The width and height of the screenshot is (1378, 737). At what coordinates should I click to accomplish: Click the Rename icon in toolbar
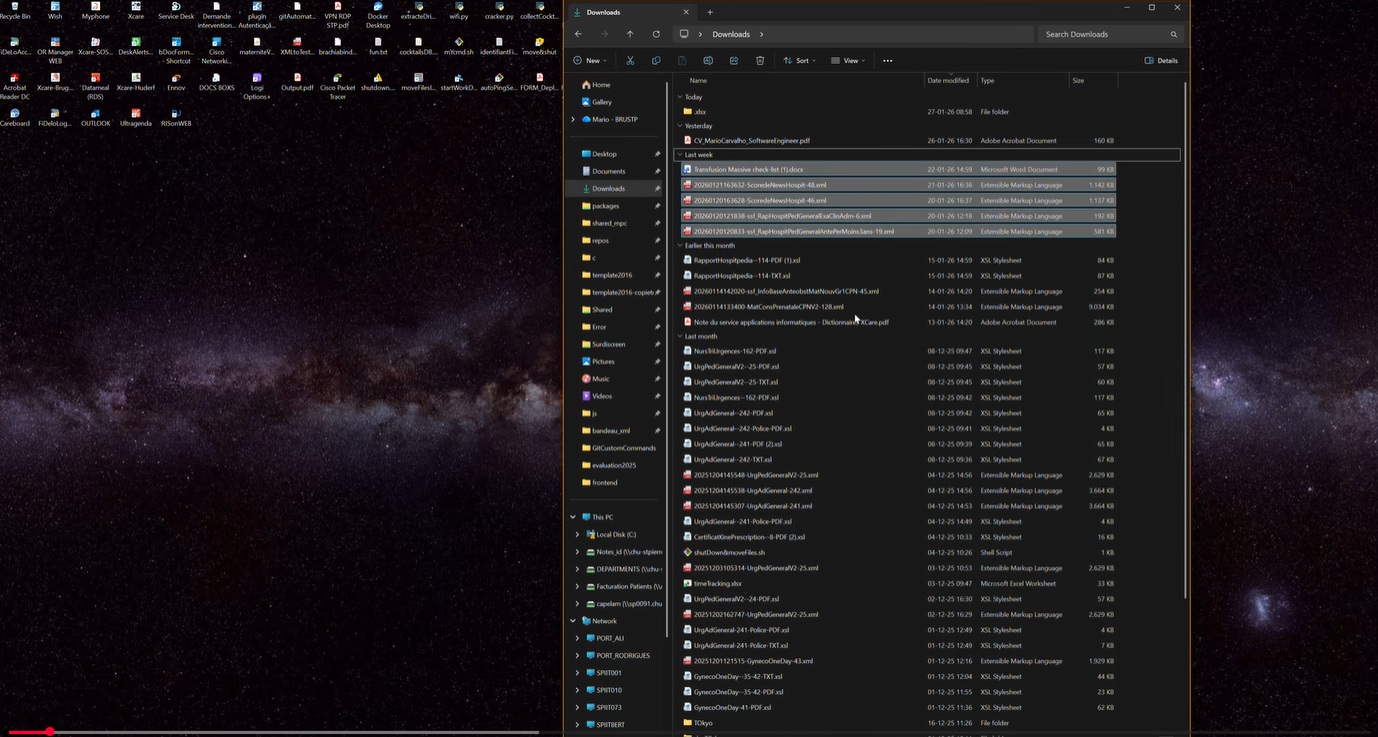[x=708, y=61]
